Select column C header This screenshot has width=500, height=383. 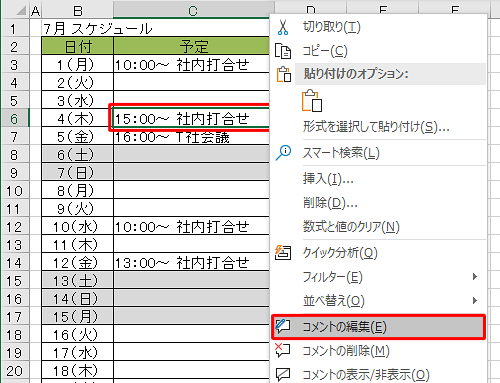[x=193, y=11]
